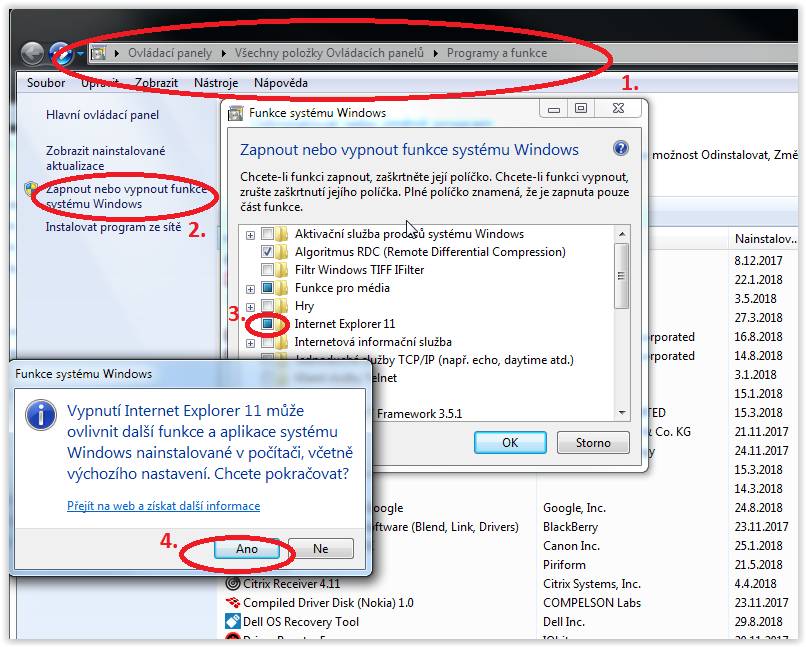Enable Filtr Windows TIFF IFilter checkbox

(267, 270)
